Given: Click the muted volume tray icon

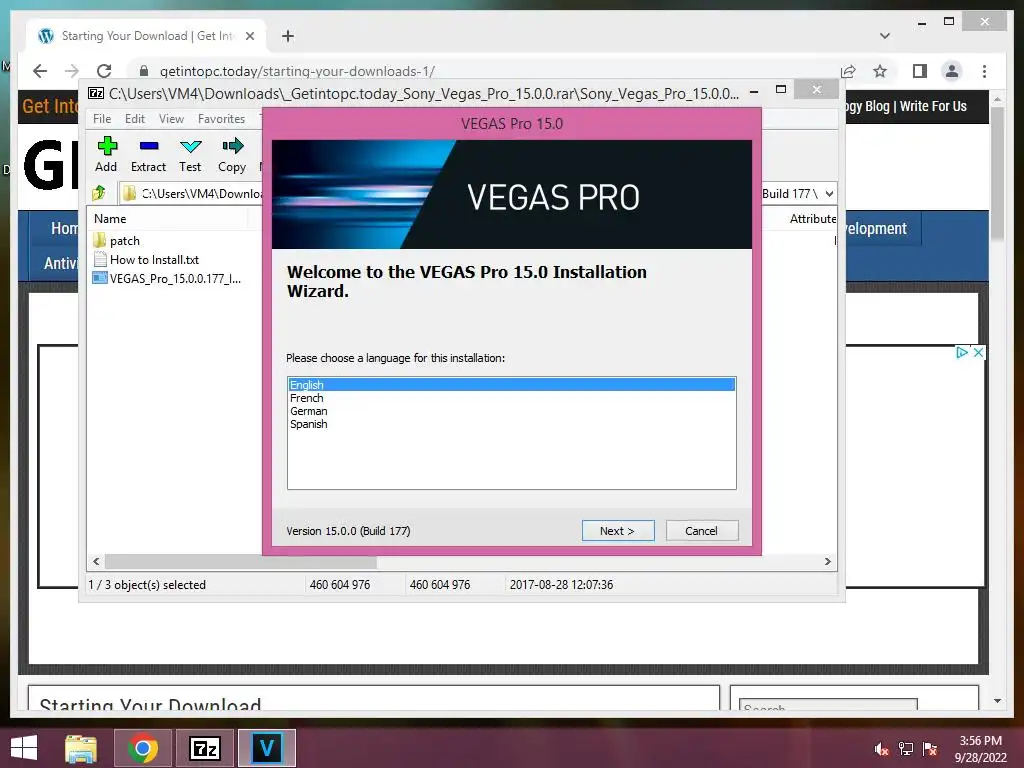Looking at the screenshot, I should [x=881, y=749].
